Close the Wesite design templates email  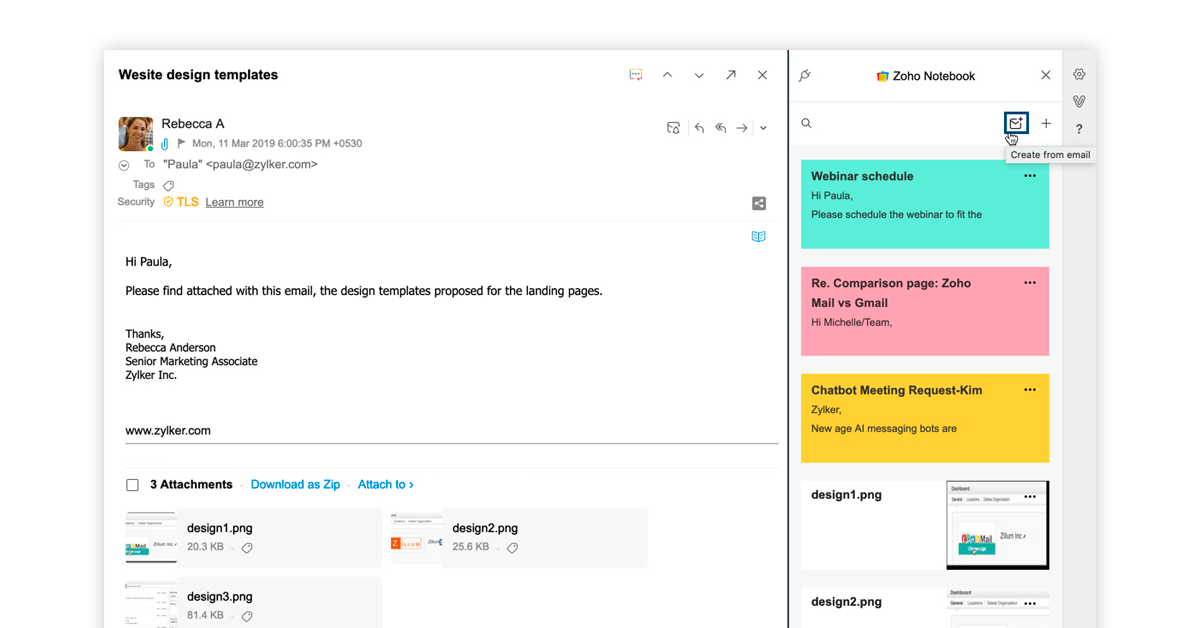tap(762, 75)
